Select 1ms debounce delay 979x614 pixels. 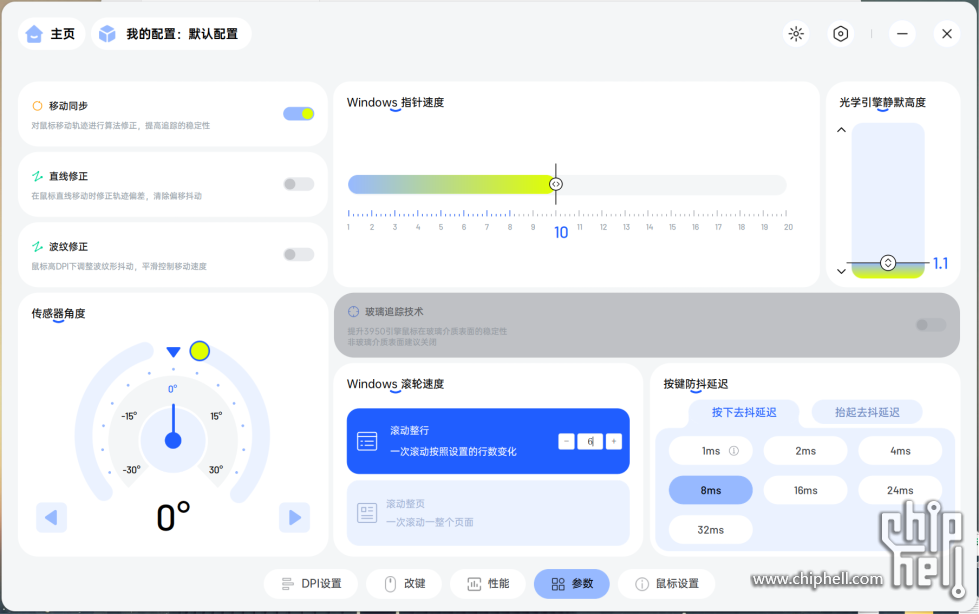[x=711, y=451]
